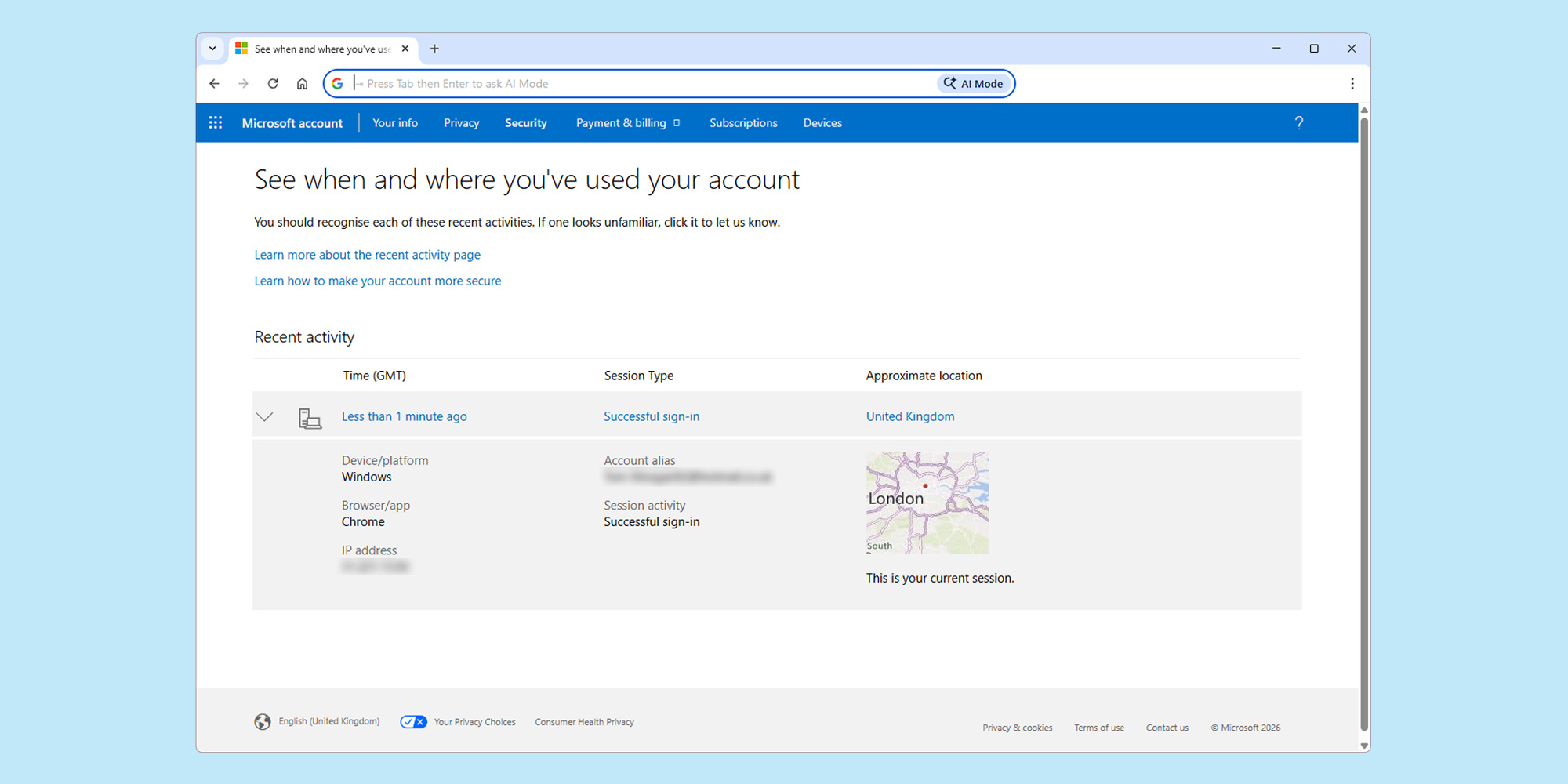The width and height of the screenshot is (1568, 784).
Task: Toggle Your Privacy Choices switch
Action: [413, 721]
